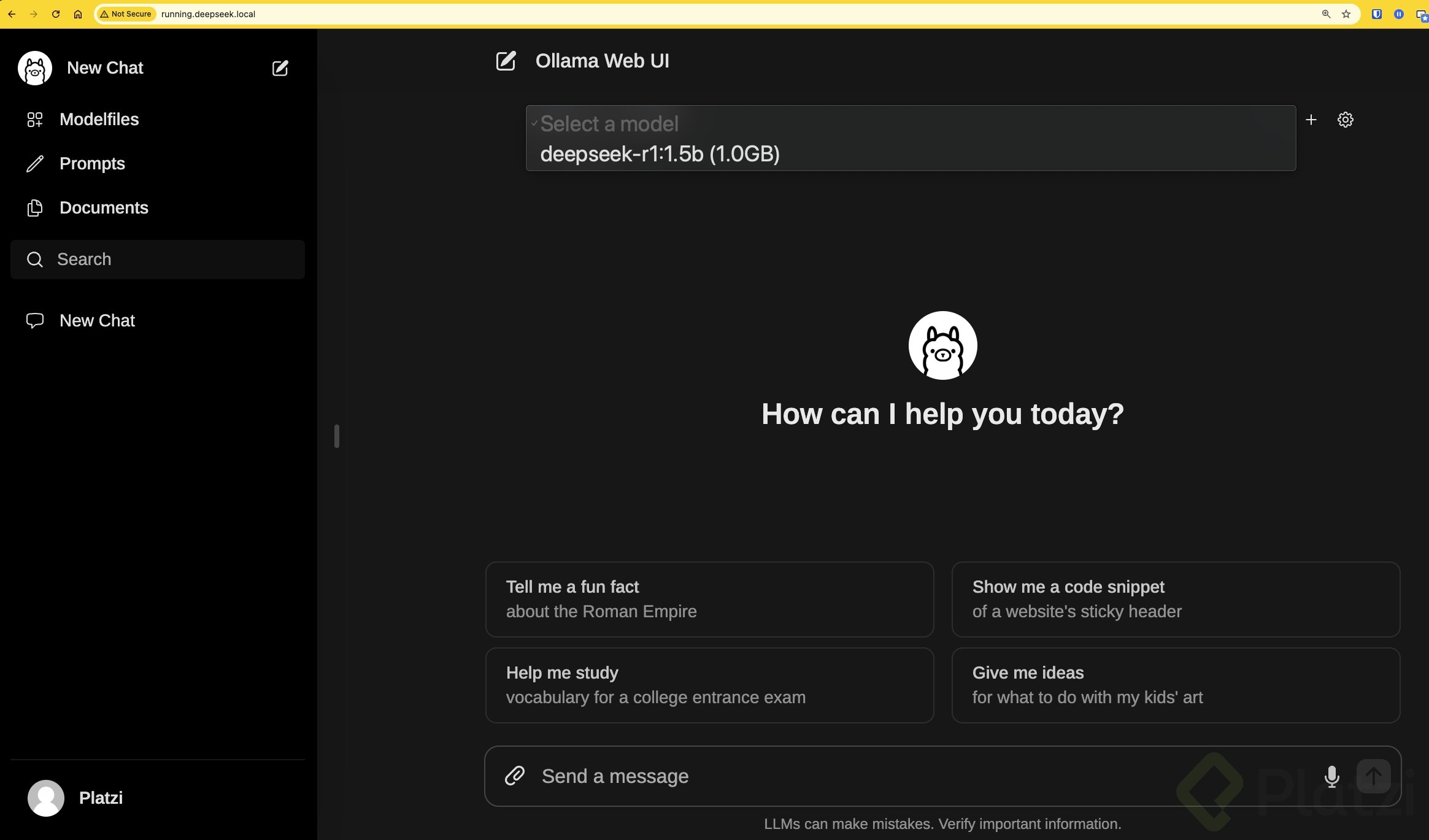Click the browser home icon
This screenshot has width=1429, height=840.
(78, 14)
